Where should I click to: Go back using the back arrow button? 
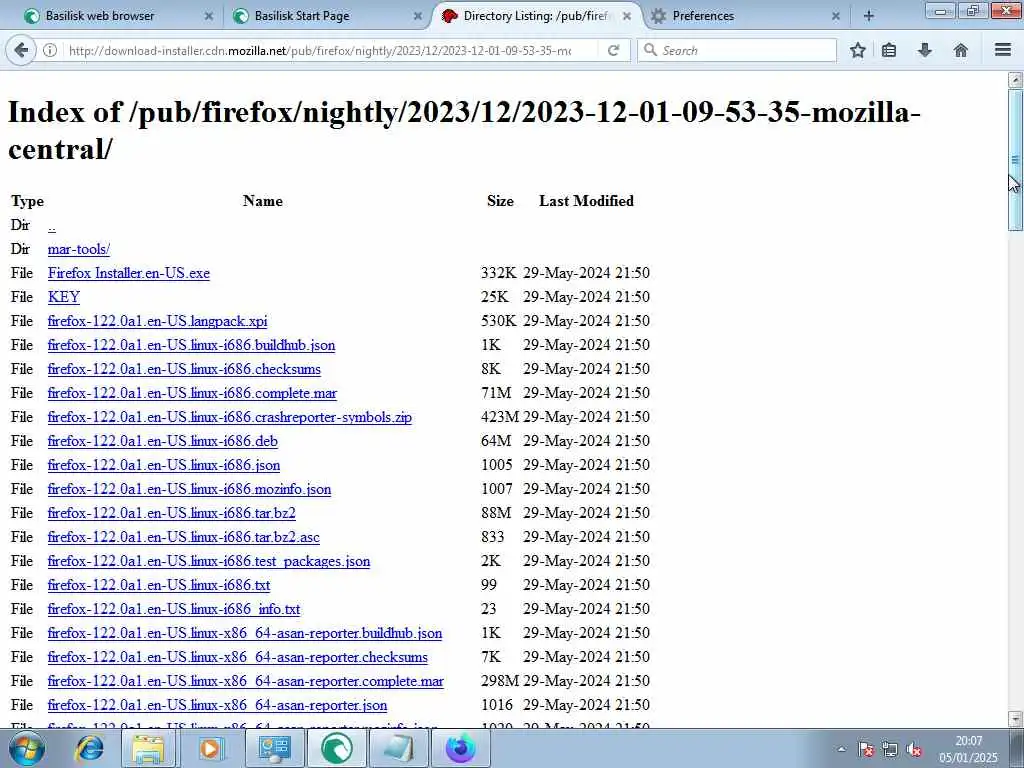21,50
